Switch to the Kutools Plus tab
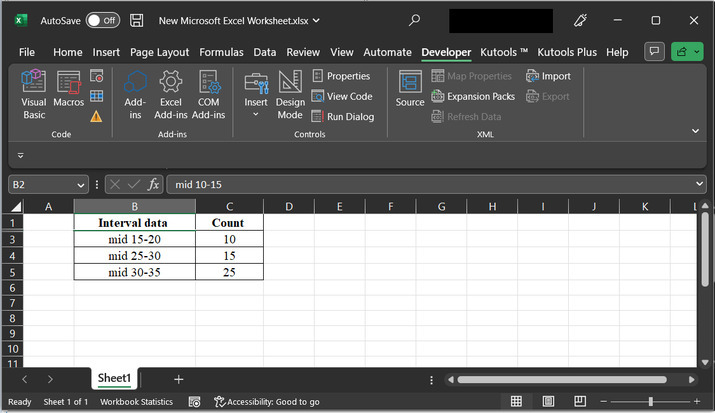 pyautogui.click(x=567, y=52)
